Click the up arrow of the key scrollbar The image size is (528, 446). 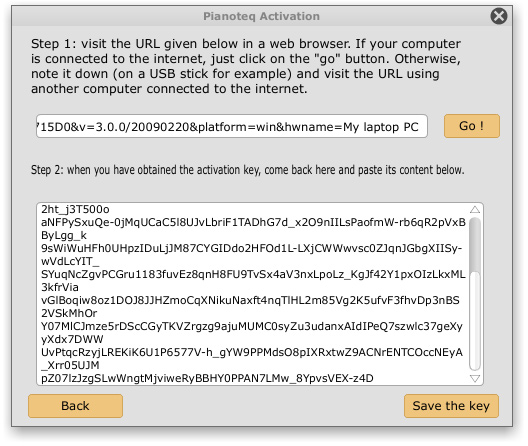point(475,210)
